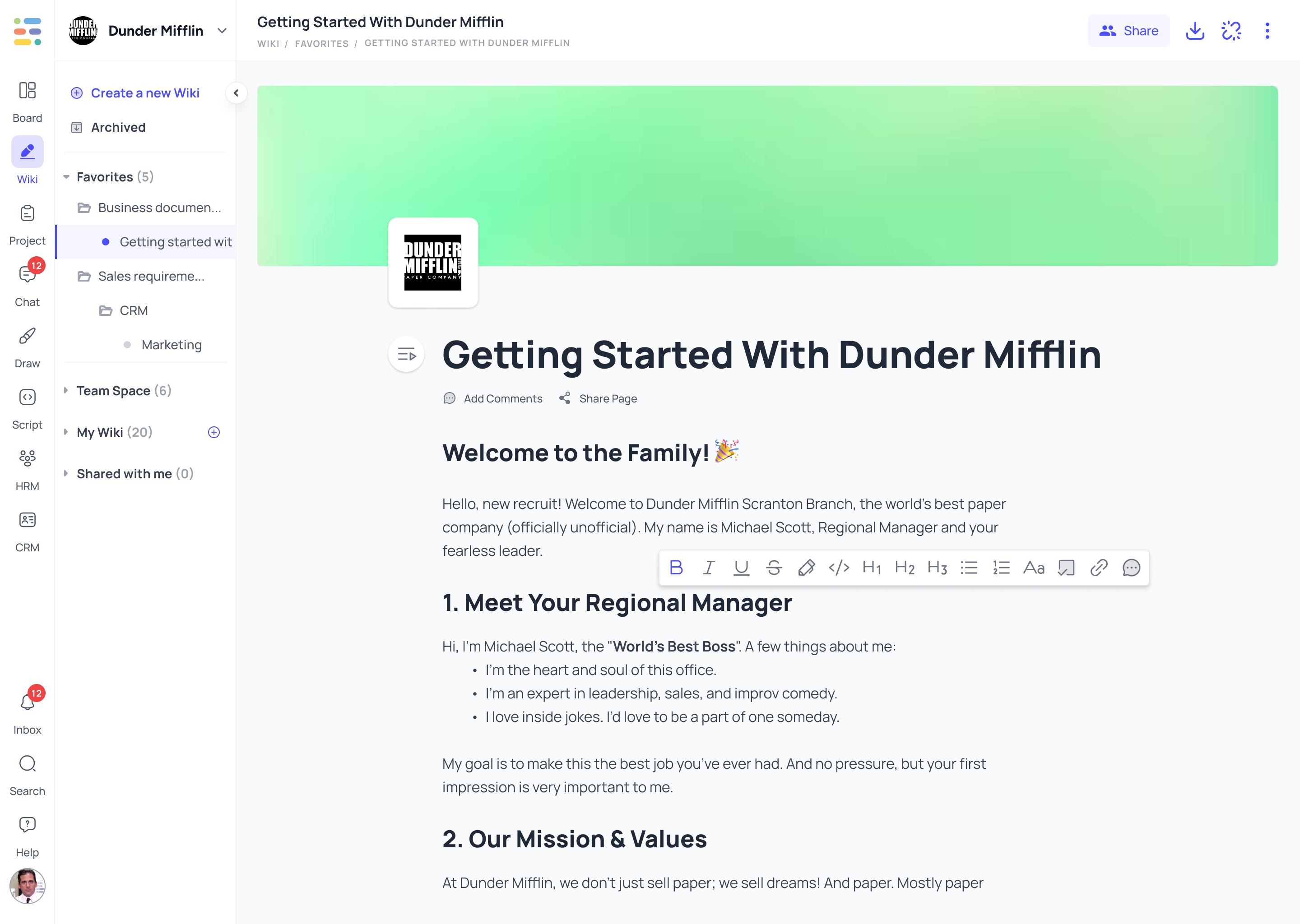Click the '1. Meet Your Regional Manager' heading
The image size is (1300, 924).
617,602
